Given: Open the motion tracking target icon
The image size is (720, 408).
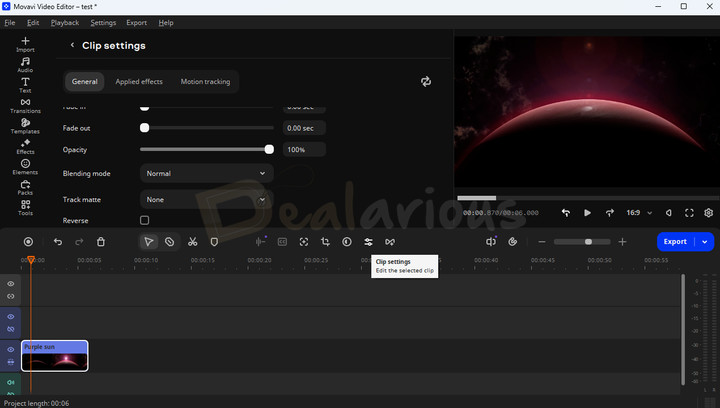Looking at the screenshot, I should (304, 242).
